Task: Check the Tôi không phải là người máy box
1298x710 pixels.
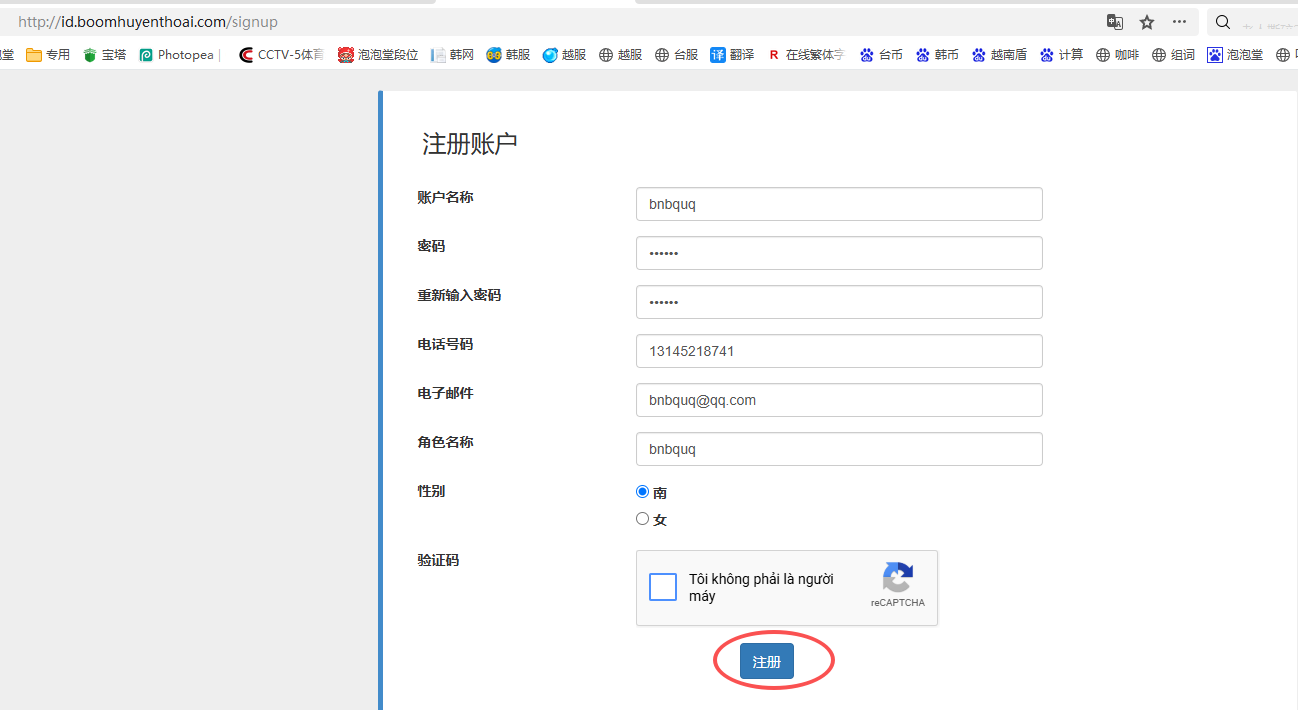Action: pos(663,587)
